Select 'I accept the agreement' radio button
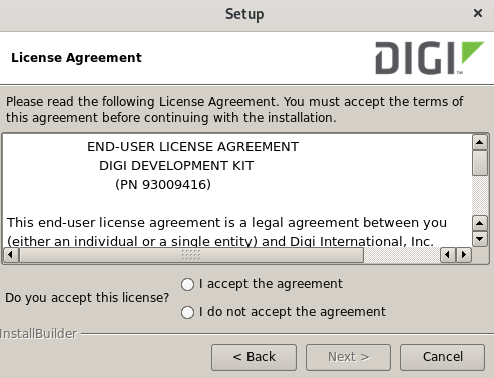 coord(187,284)
